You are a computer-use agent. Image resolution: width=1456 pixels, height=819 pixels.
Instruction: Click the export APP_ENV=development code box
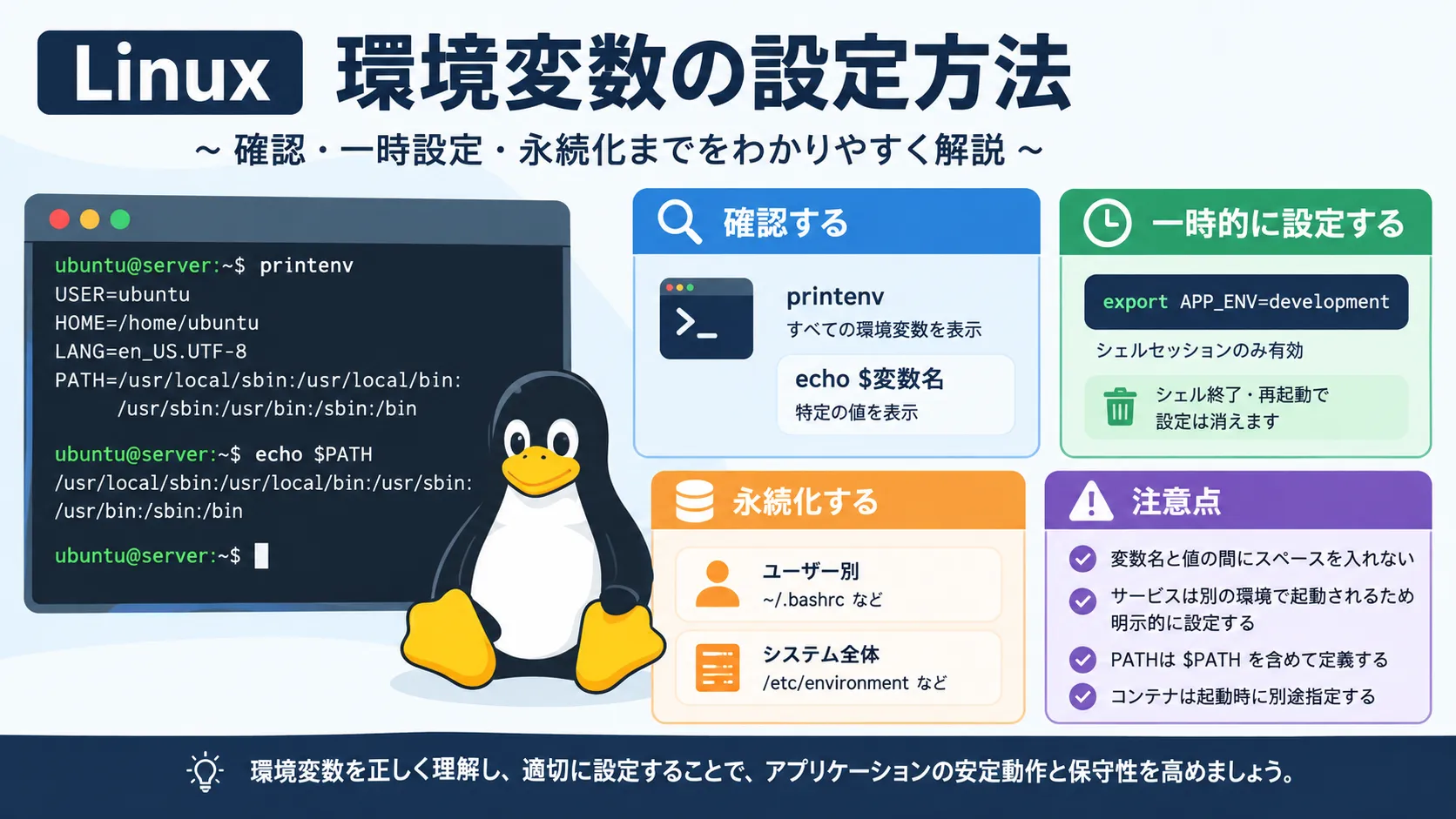[1246, 302]
